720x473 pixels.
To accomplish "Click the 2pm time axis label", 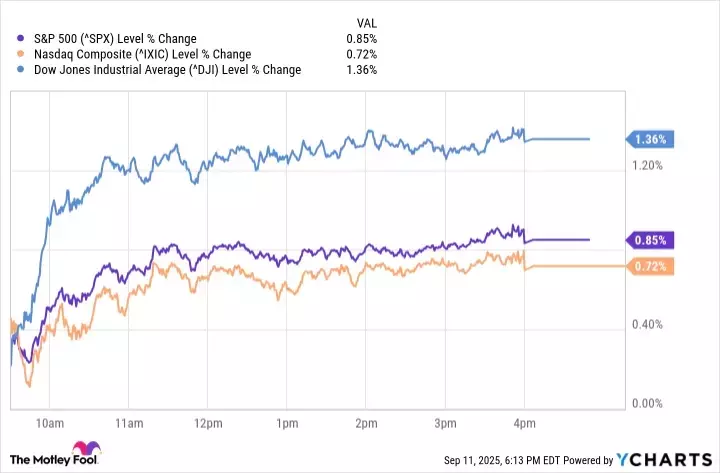I will [365, 421].
